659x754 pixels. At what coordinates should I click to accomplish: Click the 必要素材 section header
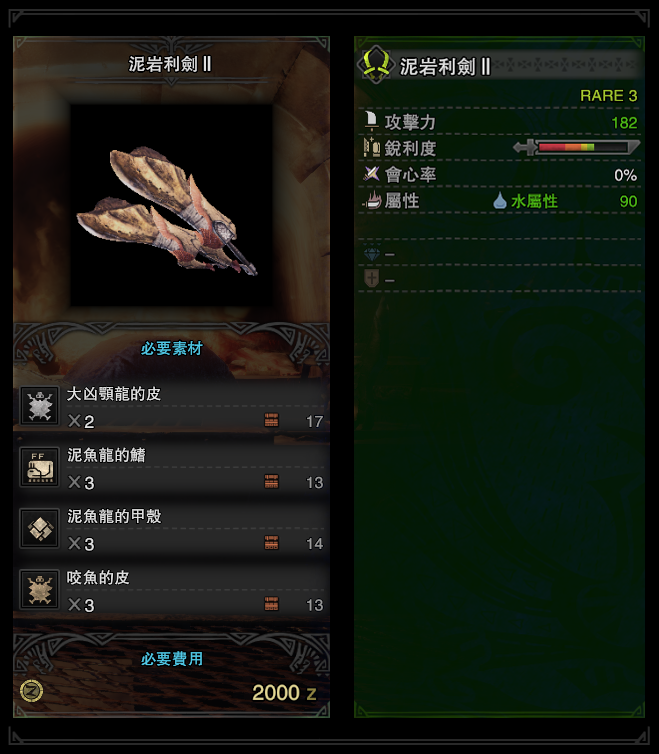coord(171,349)
